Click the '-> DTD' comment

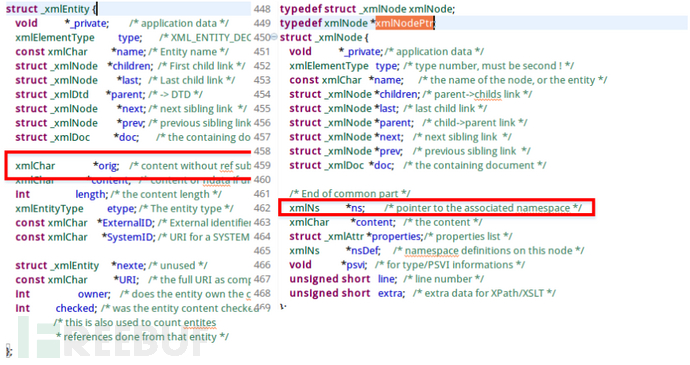click(x=176, y=95)
